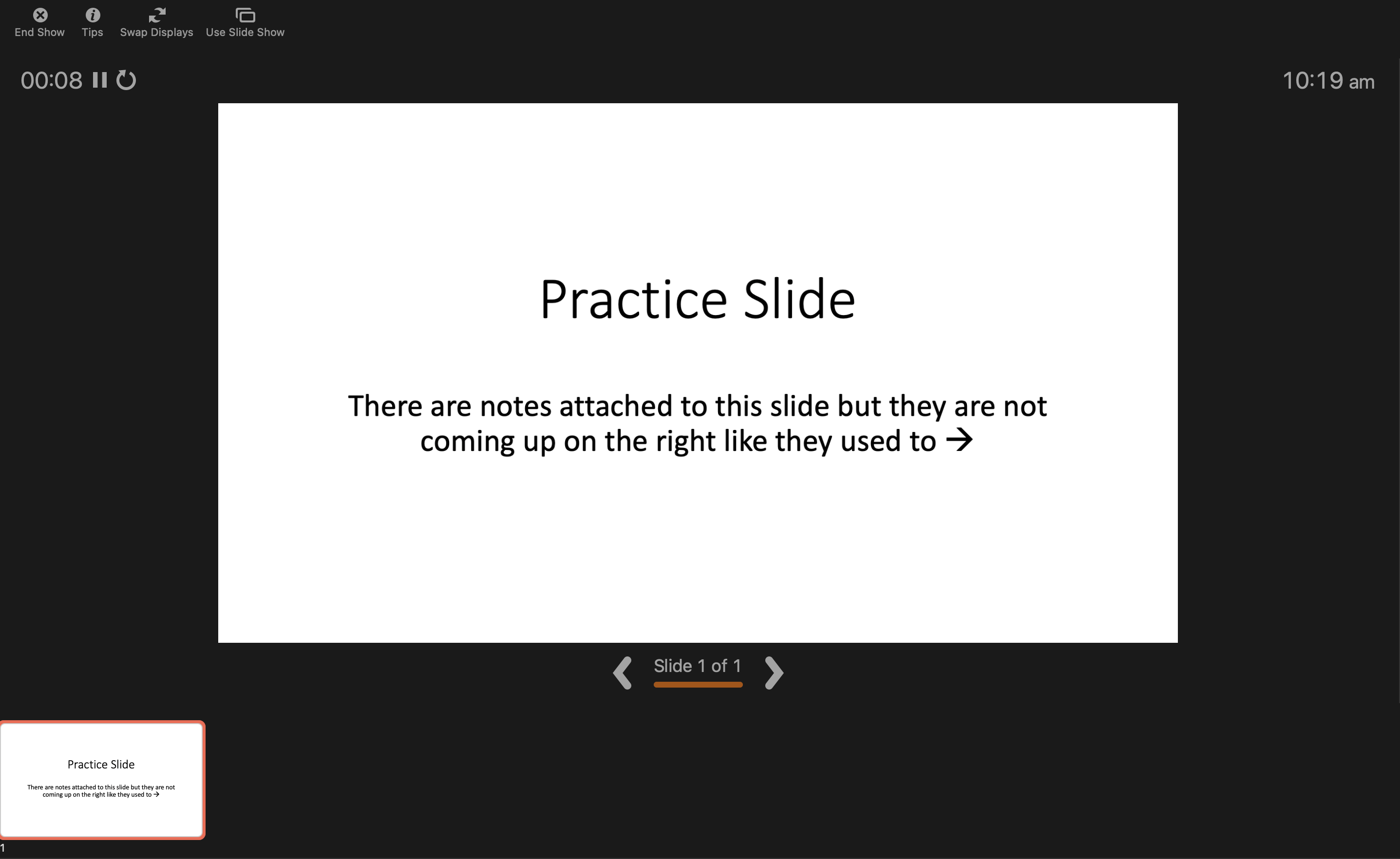Viewport: 1400px width, 859px height.
Task: Click the Slide 1 of 1 label
Action: pos(697,666)
